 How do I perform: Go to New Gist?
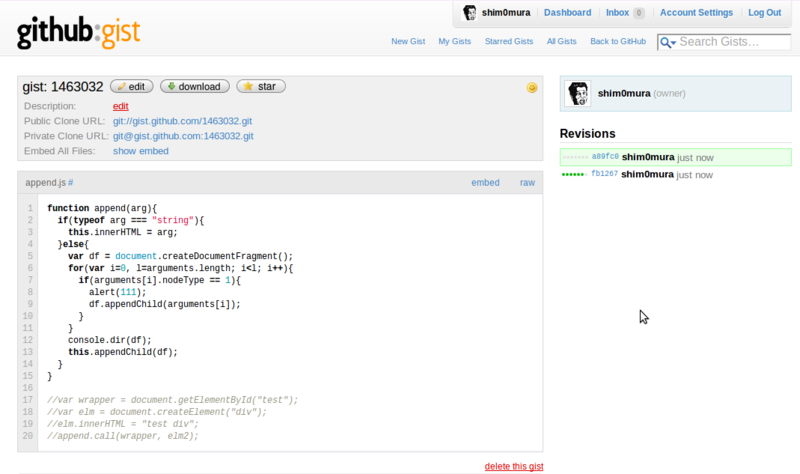click(408, 41)
